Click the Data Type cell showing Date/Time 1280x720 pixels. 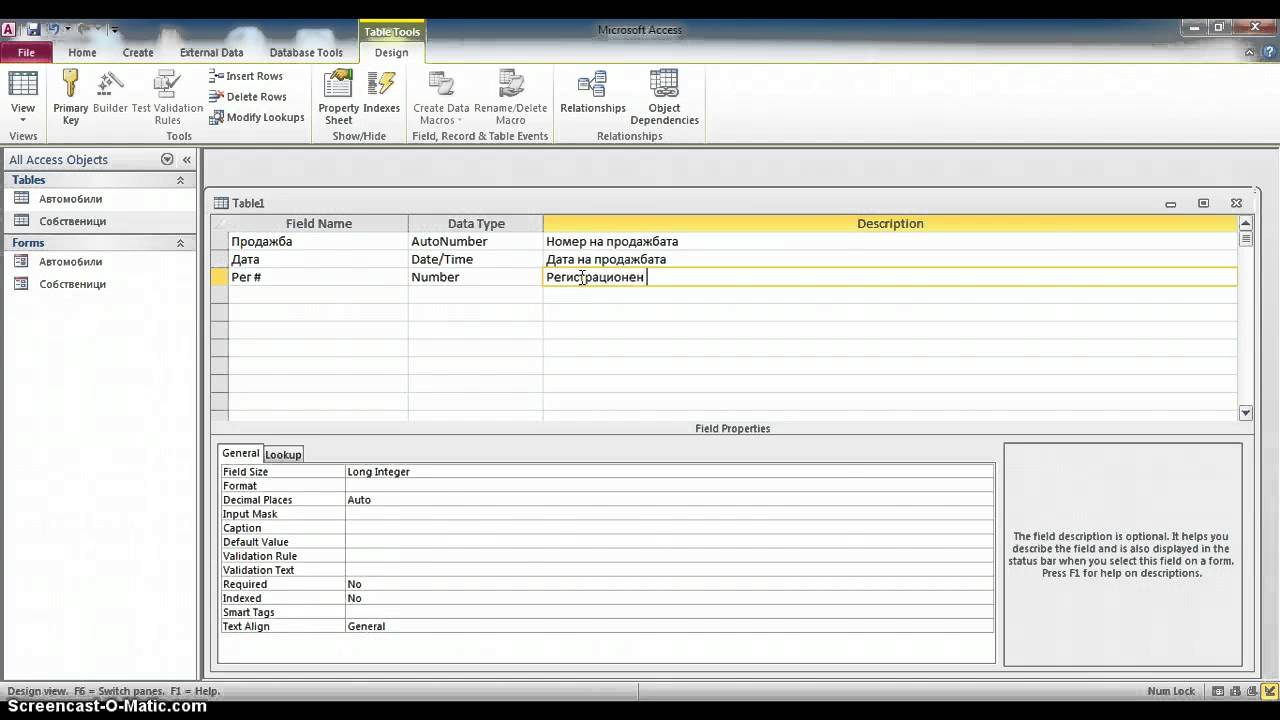(x=475, y=259)
